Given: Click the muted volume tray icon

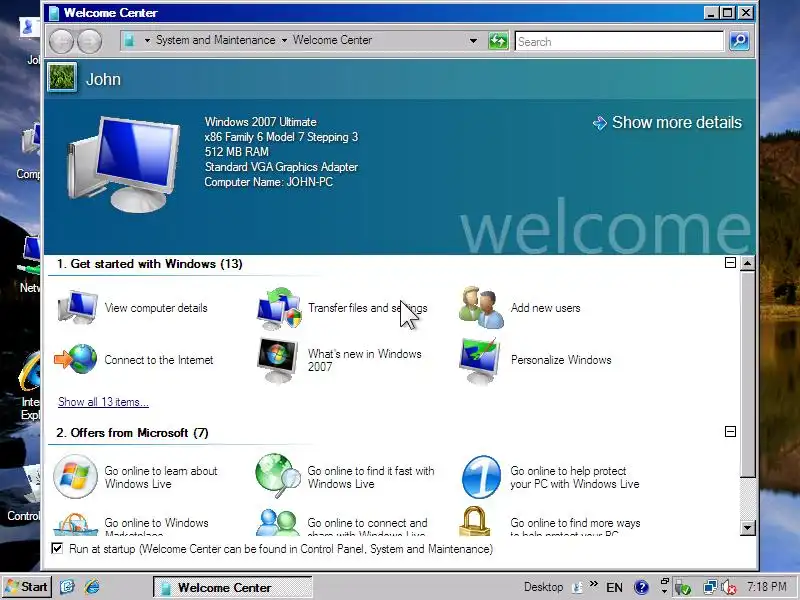Looking at the screenshot, I should click(x=729, y=588).
